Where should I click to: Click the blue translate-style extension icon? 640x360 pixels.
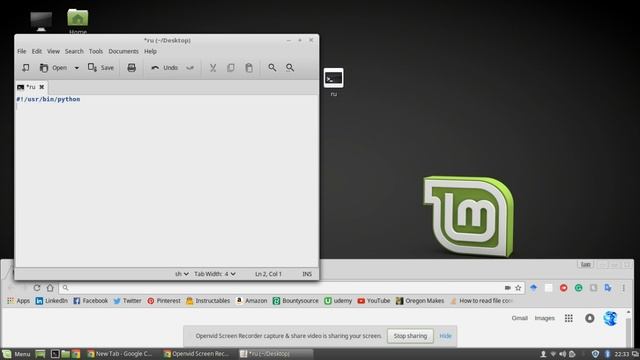pos(608,288)
